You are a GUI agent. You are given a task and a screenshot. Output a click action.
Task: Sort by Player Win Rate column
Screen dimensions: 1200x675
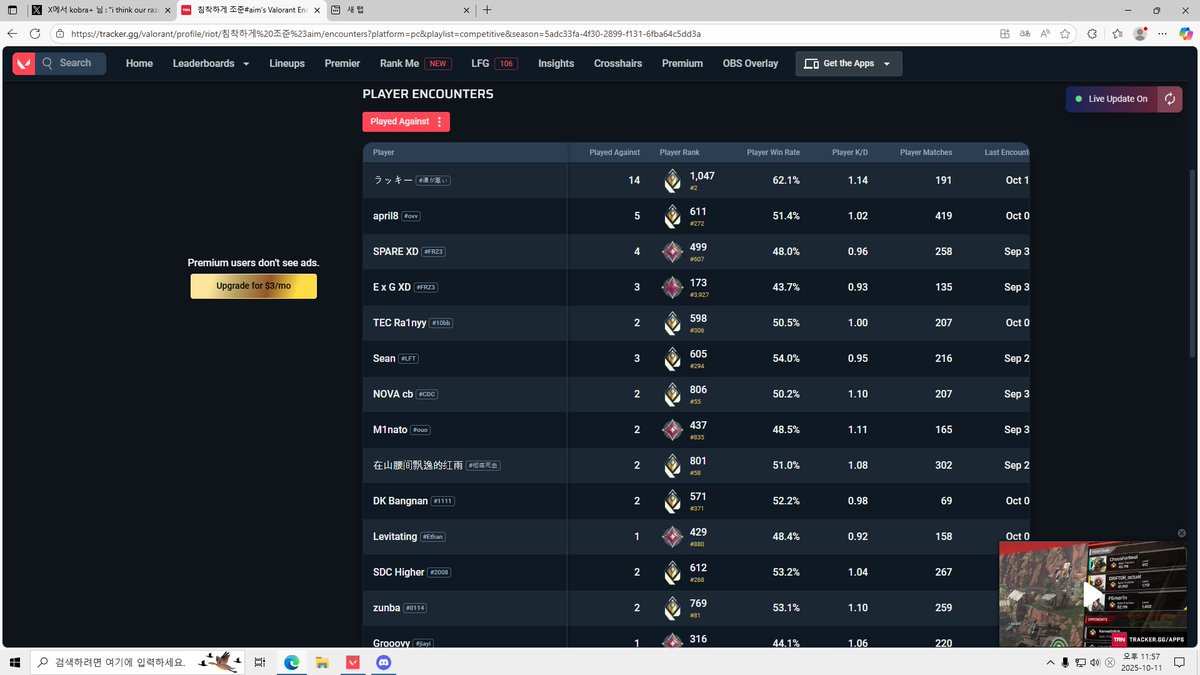coord(773,153)
